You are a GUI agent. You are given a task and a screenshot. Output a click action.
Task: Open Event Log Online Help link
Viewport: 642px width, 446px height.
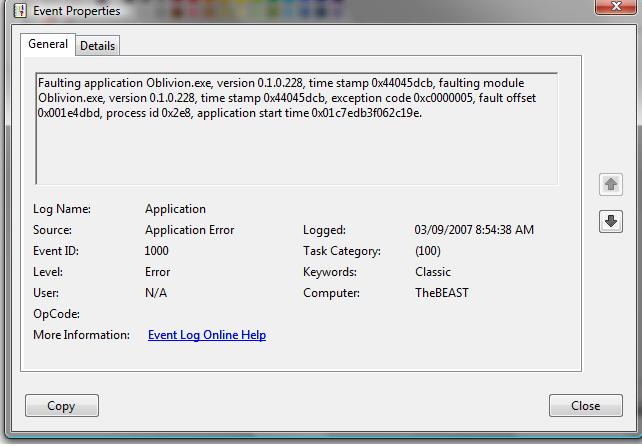tap(207, 335)
